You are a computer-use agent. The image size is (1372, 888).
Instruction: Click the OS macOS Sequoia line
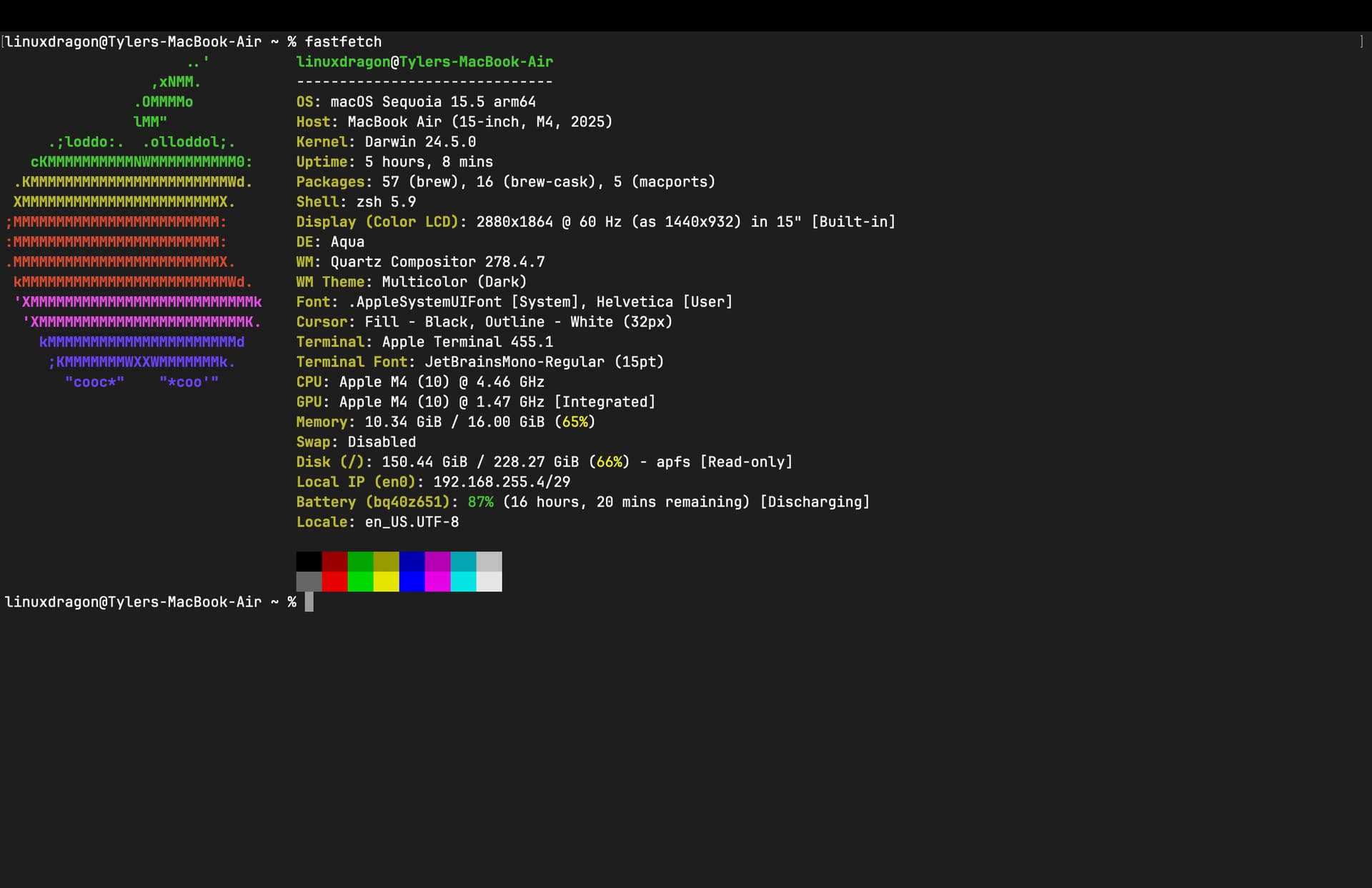coord(416,101)
